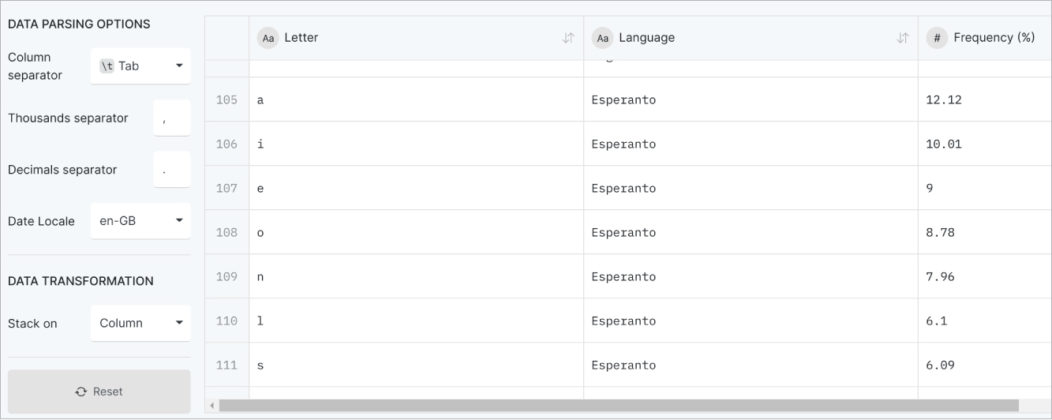Image resolution: width=1052 pixels, height=420 pixels.
Task: Edit the Decimals separator field
Action: (x=171, y=170)
